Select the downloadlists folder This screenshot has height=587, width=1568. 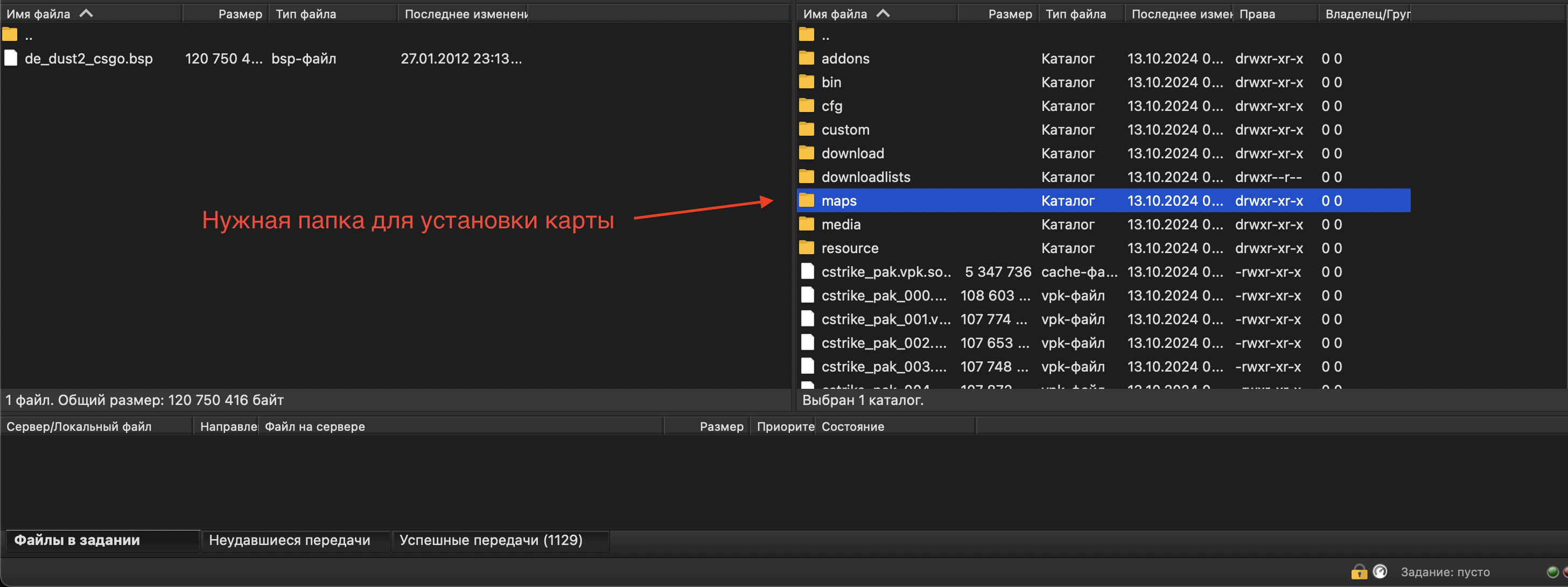[865, 177]
